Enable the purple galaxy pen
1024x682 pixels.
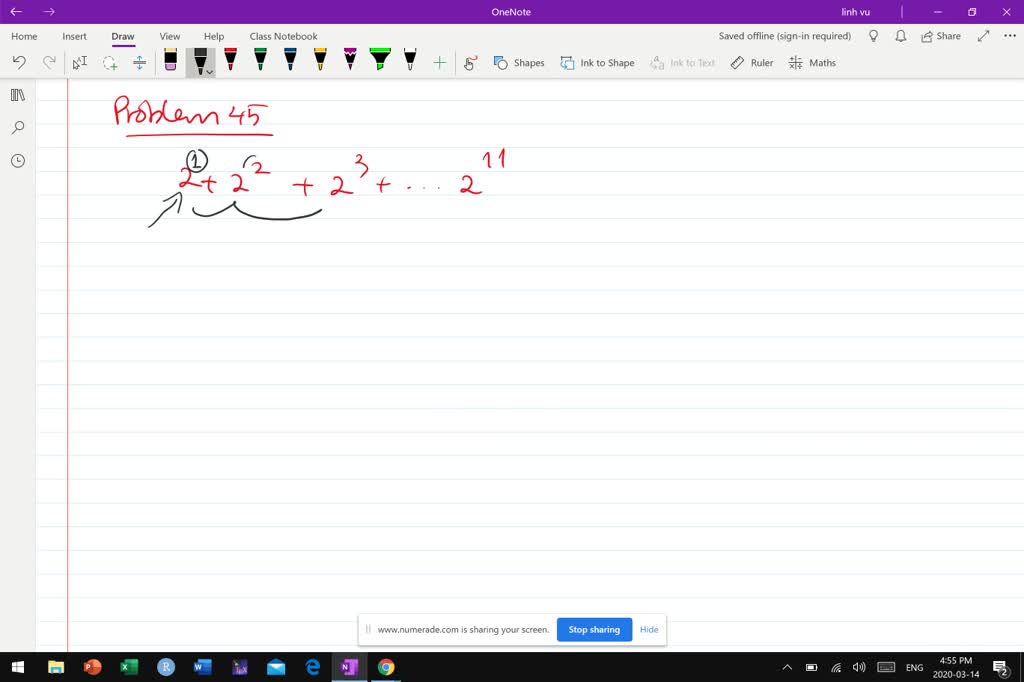350,60
